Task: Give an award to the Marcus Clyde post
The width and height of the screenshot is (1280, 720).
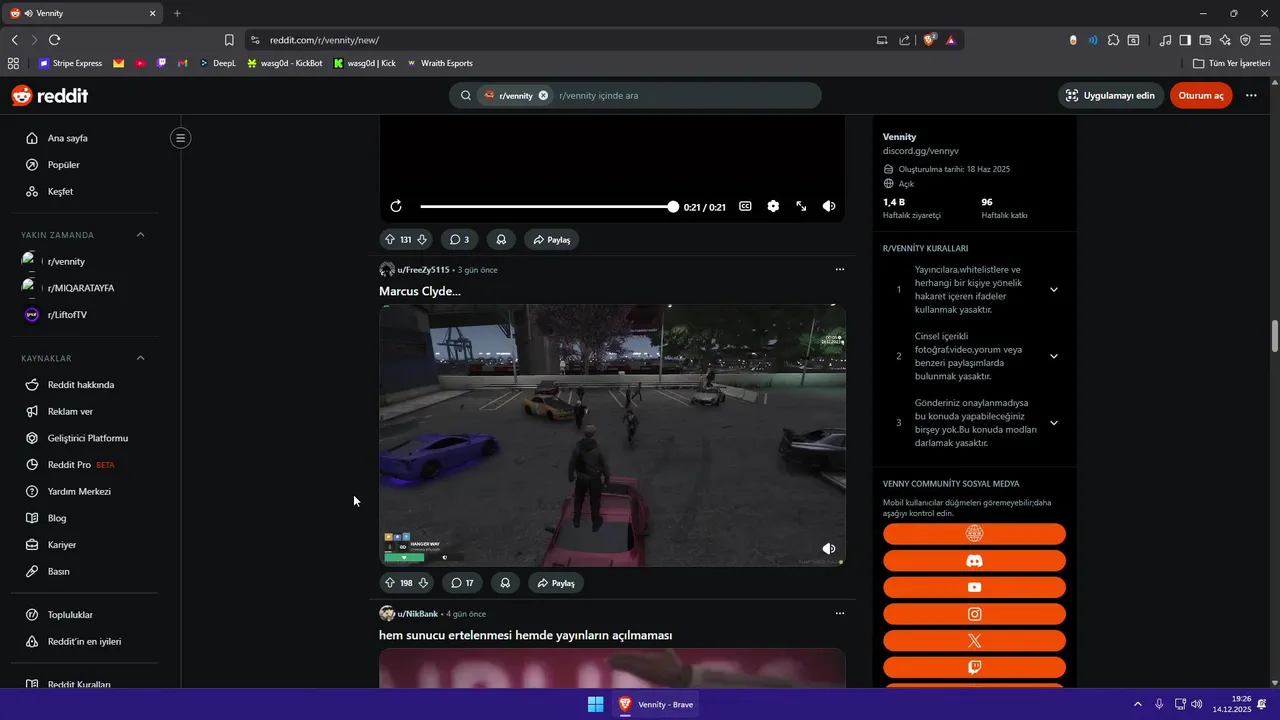Action: click(505, 583)
